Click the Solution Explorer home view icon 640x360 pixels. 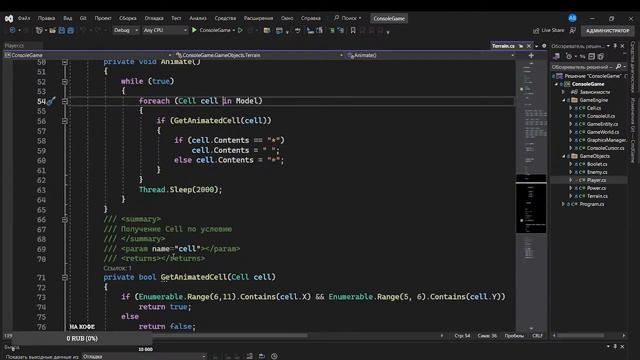click(556, 56)
